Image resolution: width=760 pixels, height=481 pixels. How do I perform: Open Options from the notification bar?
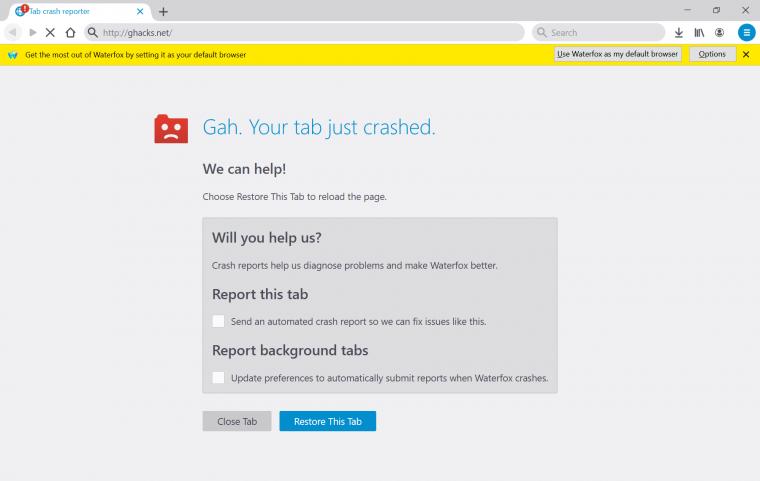[x=712, y=54]
